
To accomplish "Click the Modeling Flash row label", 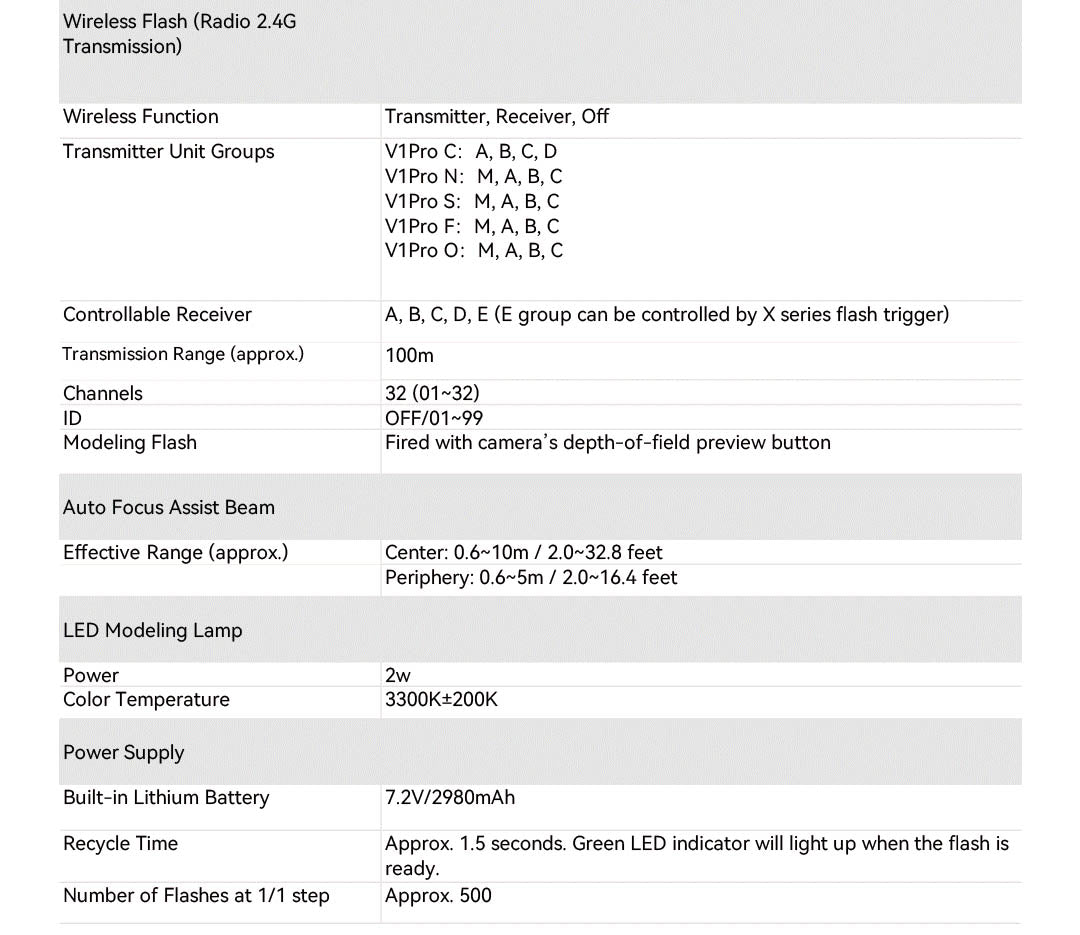I will (130, 443).
